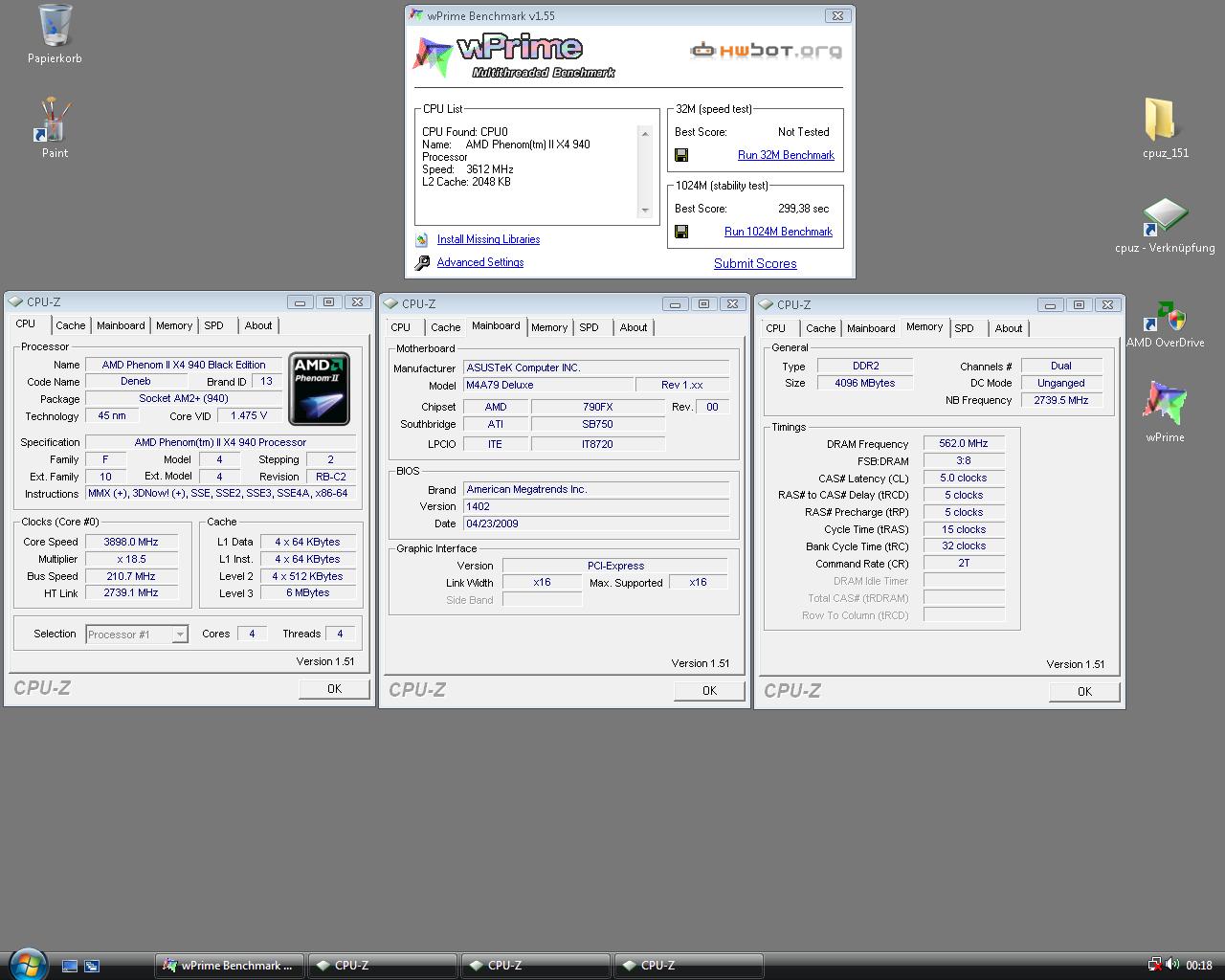
Task: Click wPrime window title bar icon
Action: pyautogui.click(x=415, y=15)
